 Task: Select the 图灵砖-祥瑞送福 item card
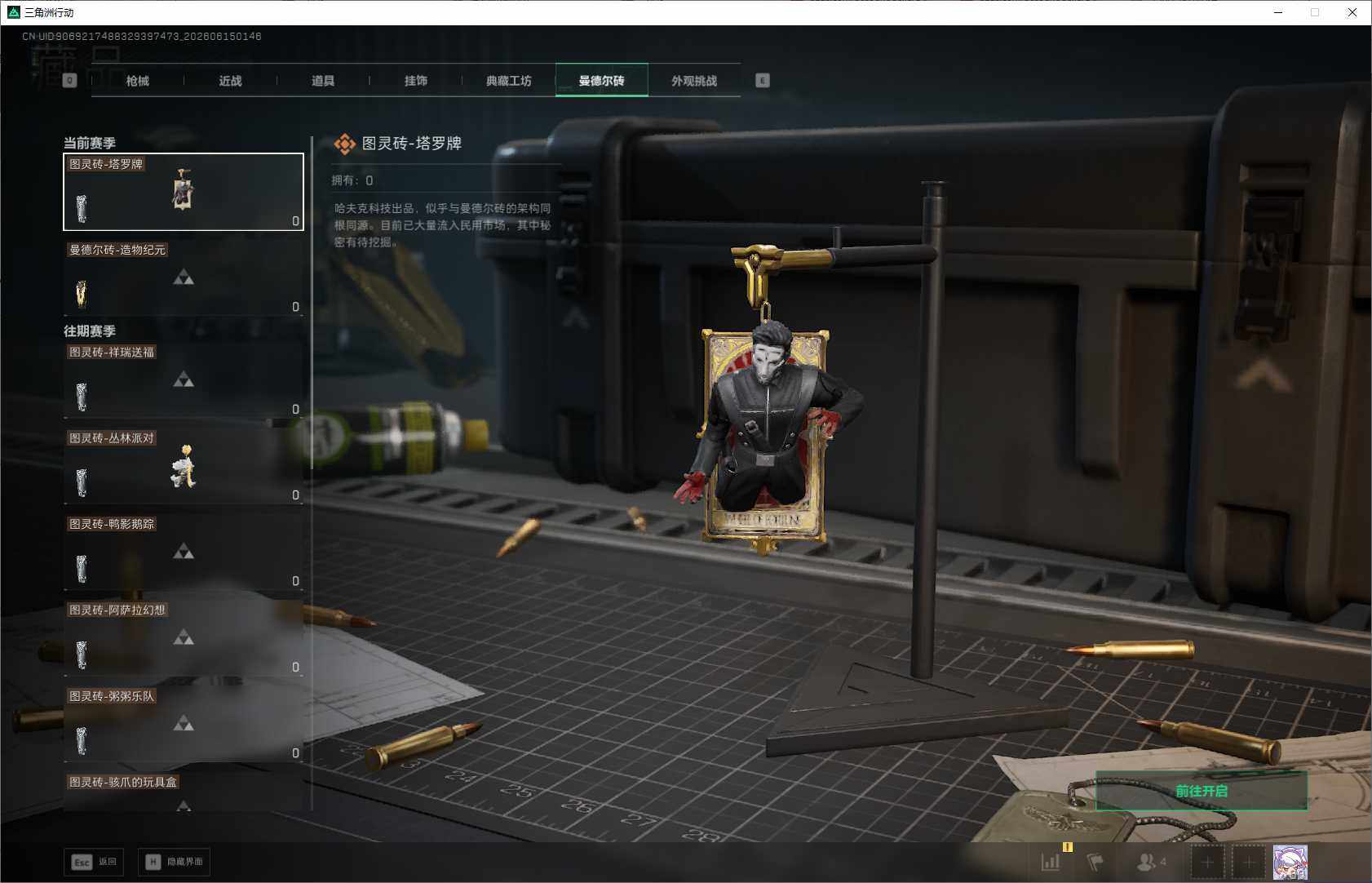184,380
